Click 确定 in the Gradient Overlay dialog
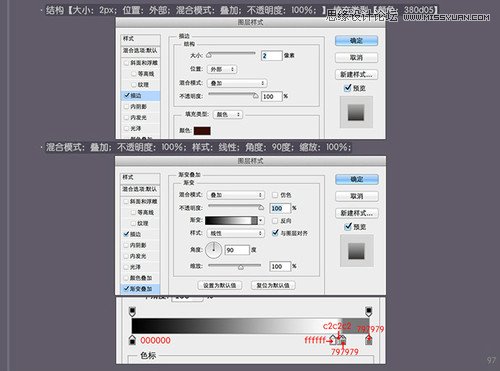The image size is (500, 371). pyautogui.click(x=357, y=179)
